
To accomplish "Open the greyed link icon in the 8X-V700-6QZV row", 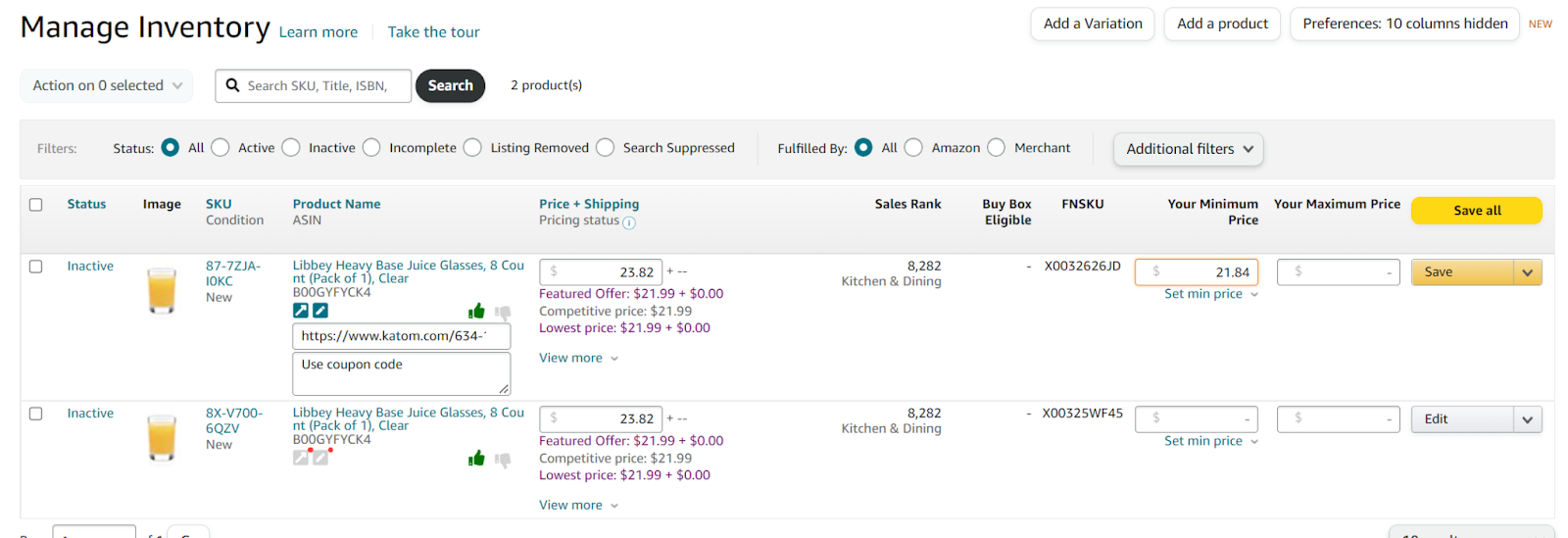I will [301, 458].
